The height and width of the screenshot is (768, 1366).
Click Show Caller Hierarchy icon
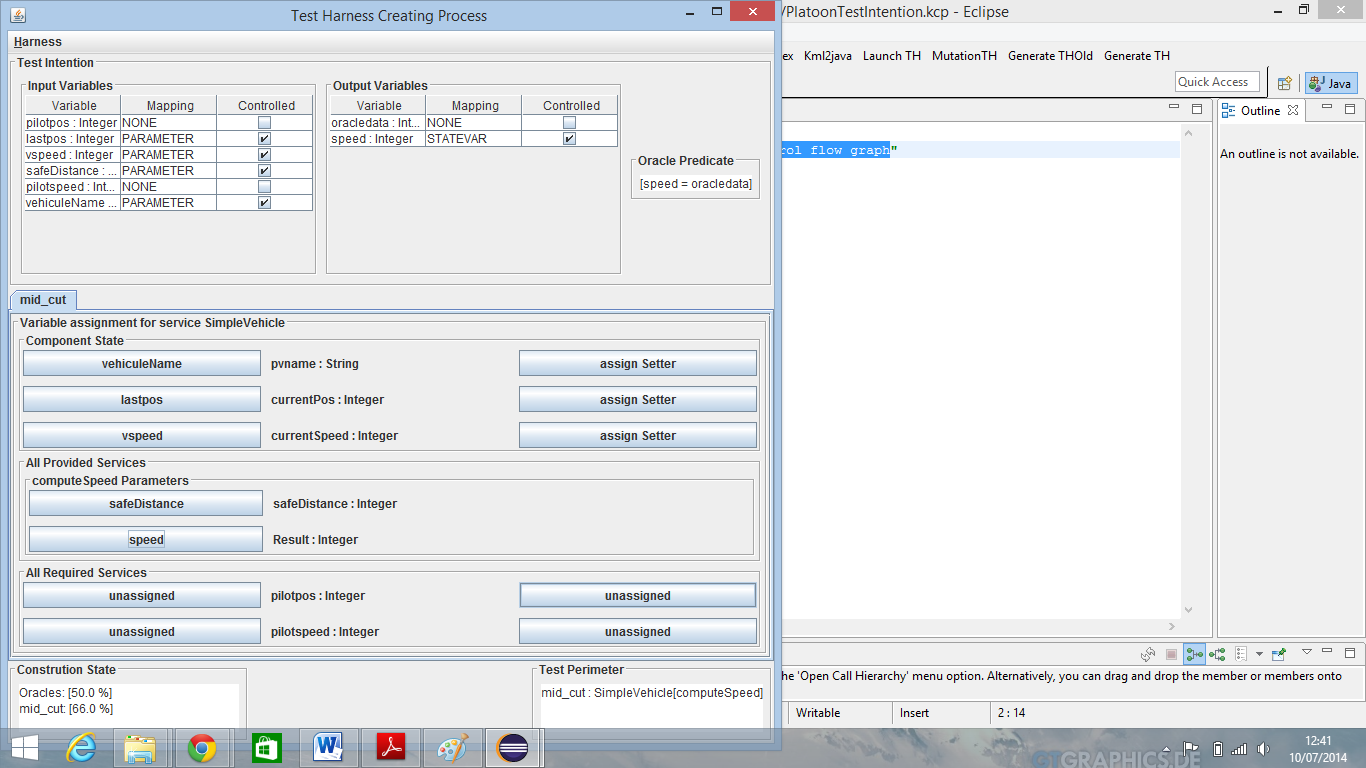pyautogui.click(x=1194, y=654)
